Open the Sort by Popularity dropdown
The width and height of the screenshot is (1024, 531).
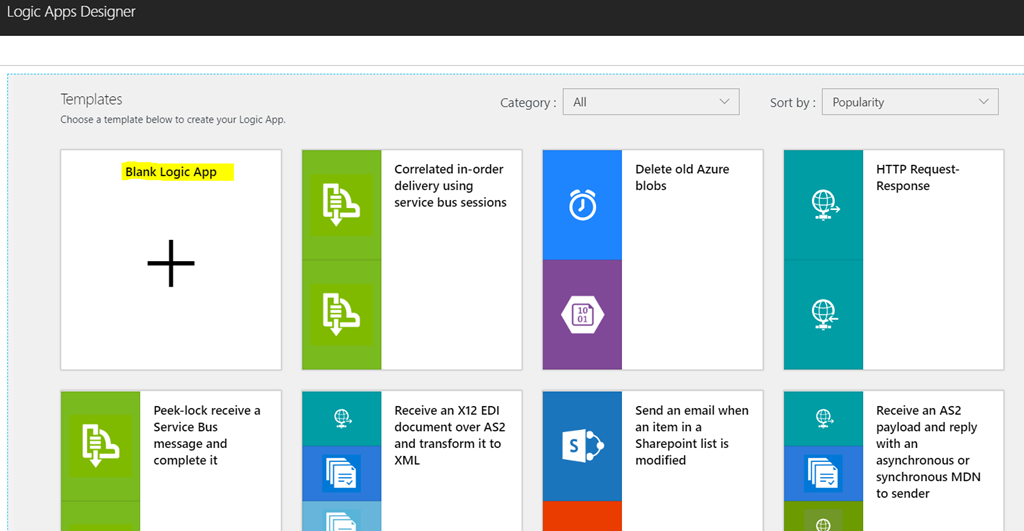pyautogui.click(x=909, y=102)
